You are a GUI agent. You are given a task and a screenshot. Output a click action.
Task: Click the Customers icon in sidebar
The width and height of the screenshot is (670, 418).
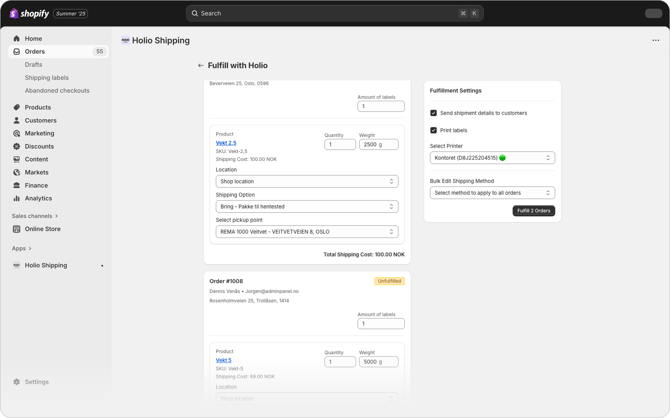pyautogui.click(x=17, y=120)
